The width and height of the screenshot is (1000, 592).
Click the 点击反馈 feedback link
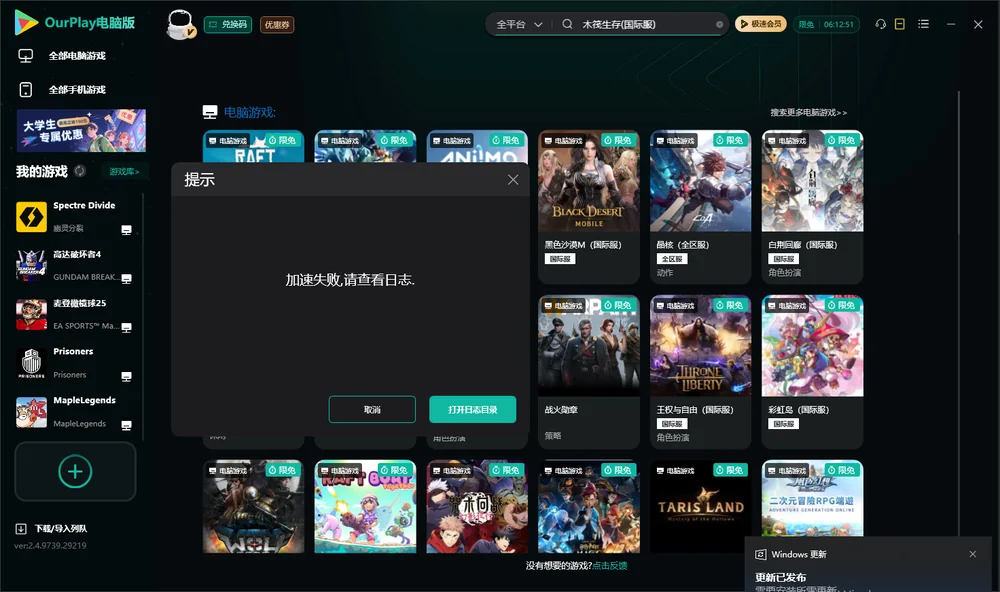tap(610, 565)
